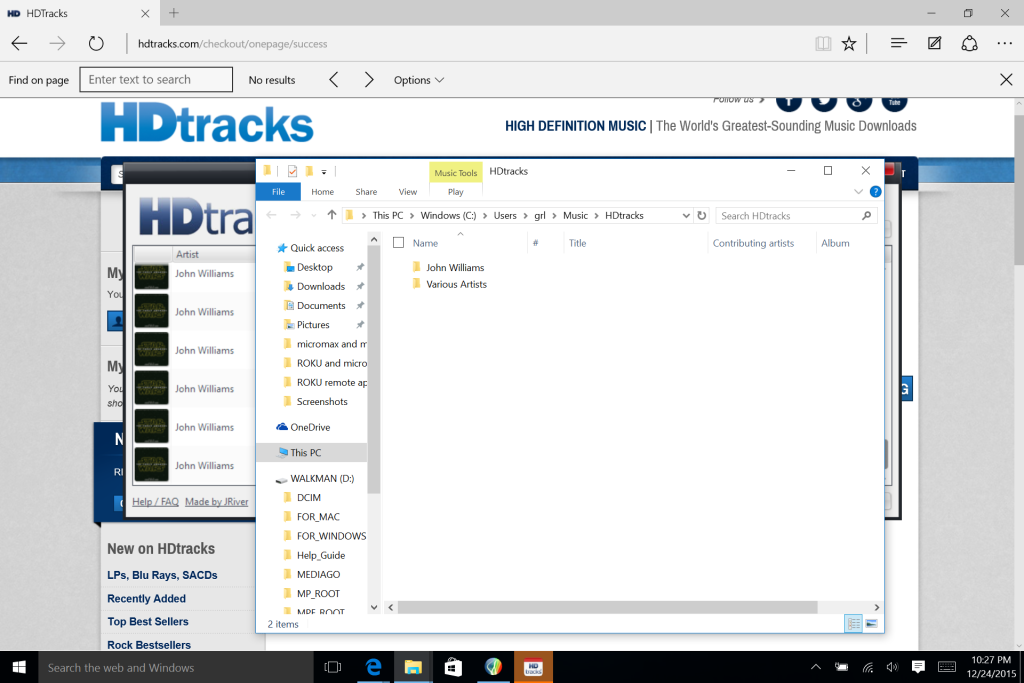Open HDtracks downloader taskbar icon
The image size is (1024, 683).
534,667
